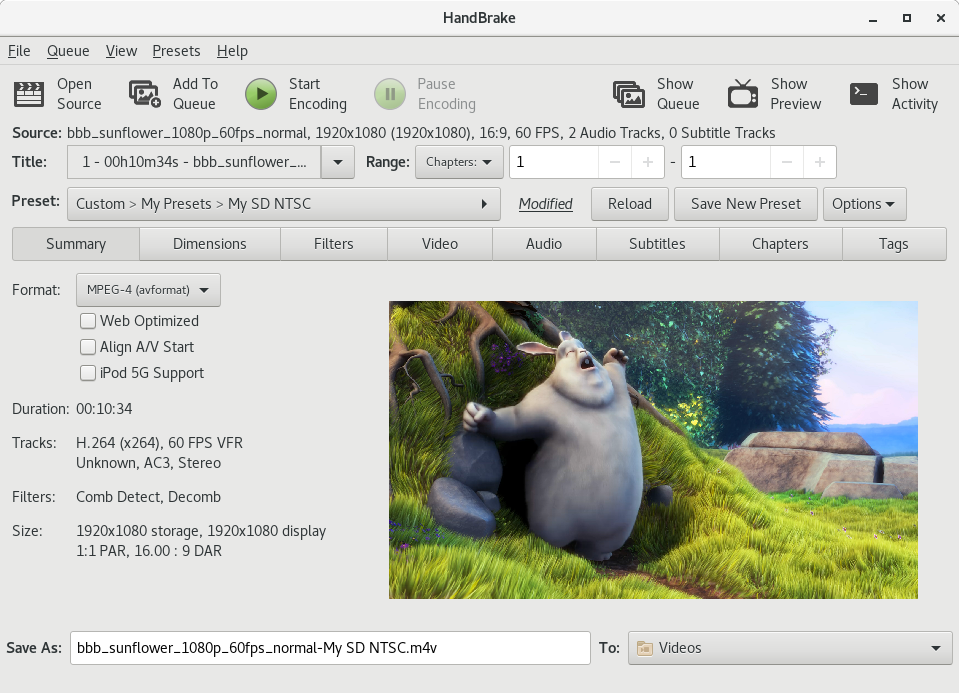959x693 pixels.
Task: Open the Chapters range type dropdown
Action: tap(459, 162)
